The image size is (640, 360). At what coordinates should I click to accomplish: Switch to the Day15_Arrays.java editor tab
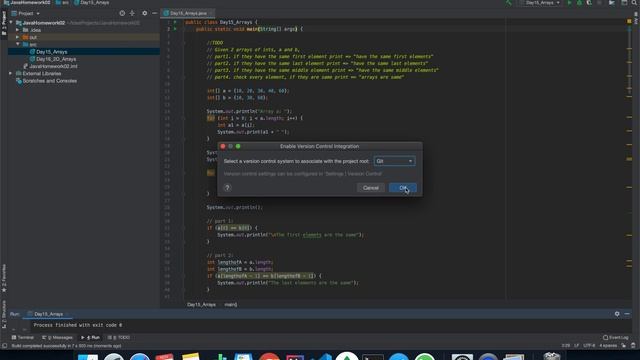(x=188, y=13)
